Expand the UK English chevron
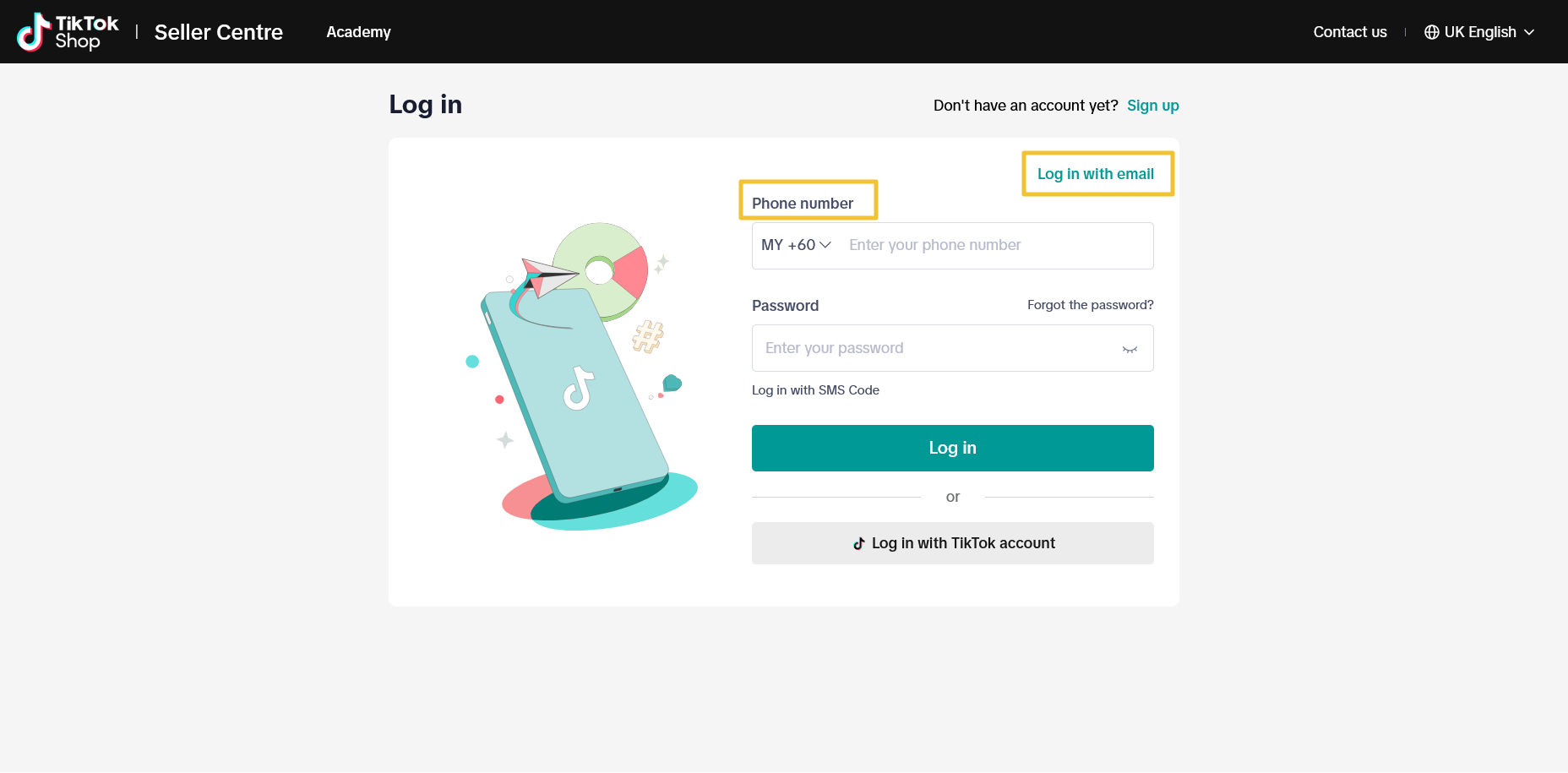Screen dimensions: 1568x773 tap(1529, 32)
